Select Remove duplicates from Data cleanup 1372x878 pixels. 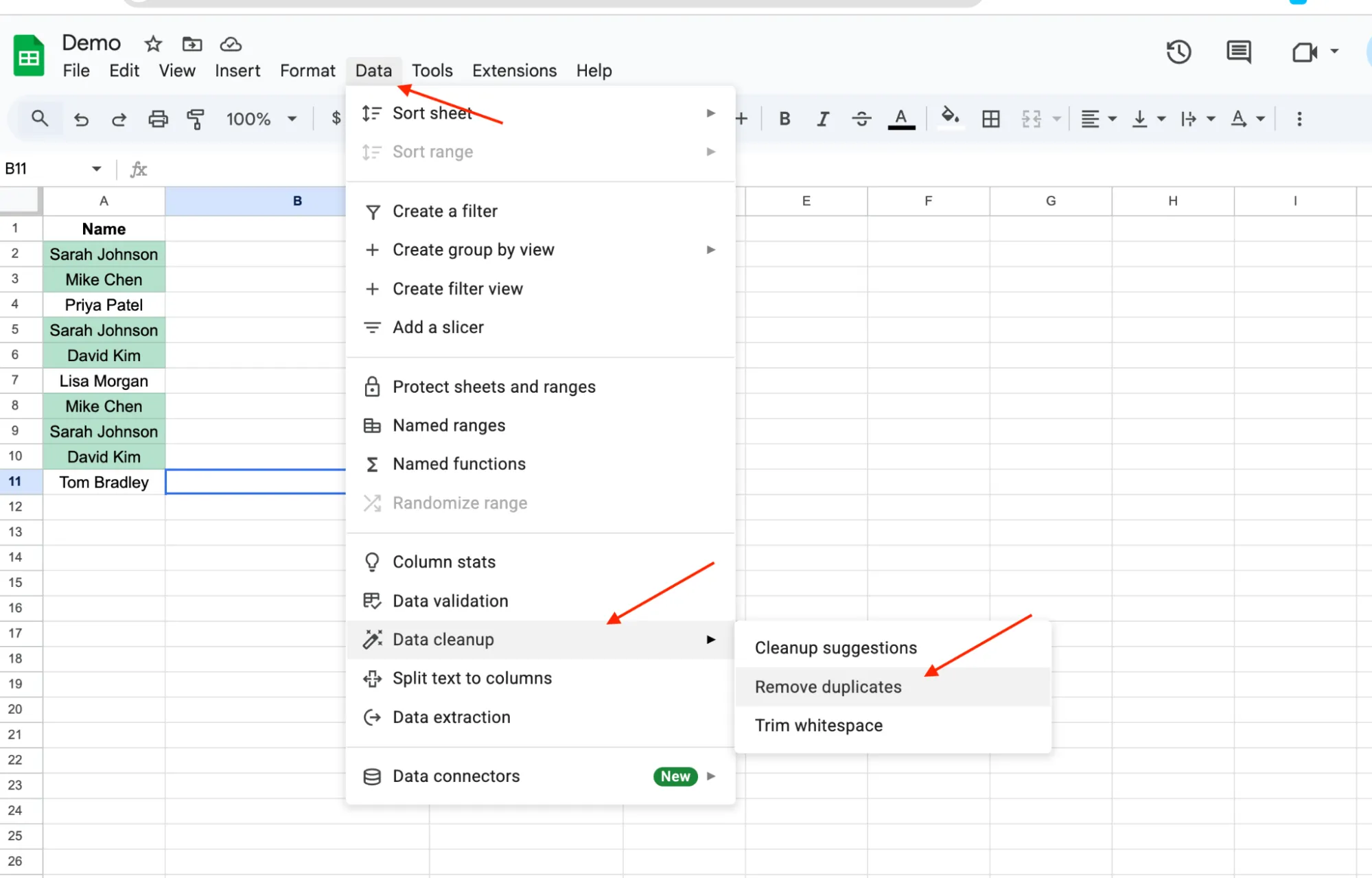coord(828,686)
